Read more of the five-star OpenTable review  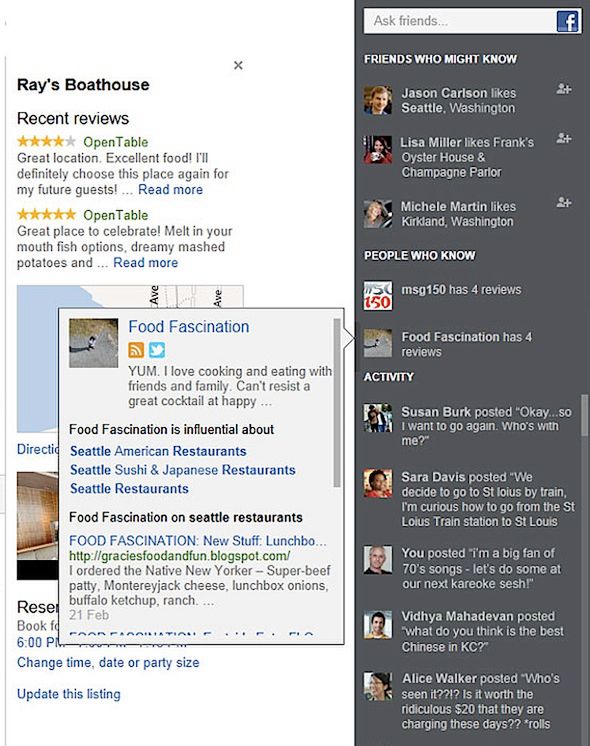click(146, 263)
